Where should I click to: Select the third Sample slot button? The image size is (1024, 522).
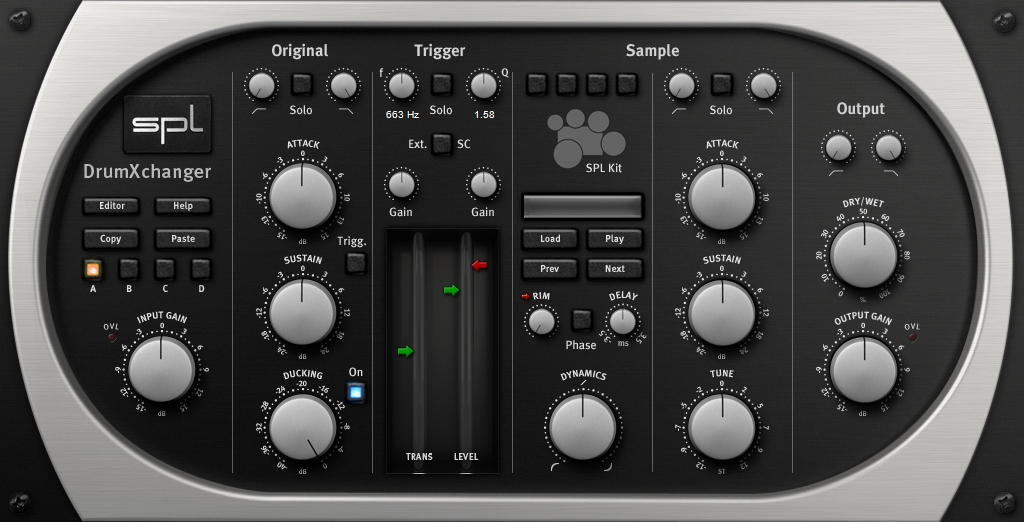[597, 84]
